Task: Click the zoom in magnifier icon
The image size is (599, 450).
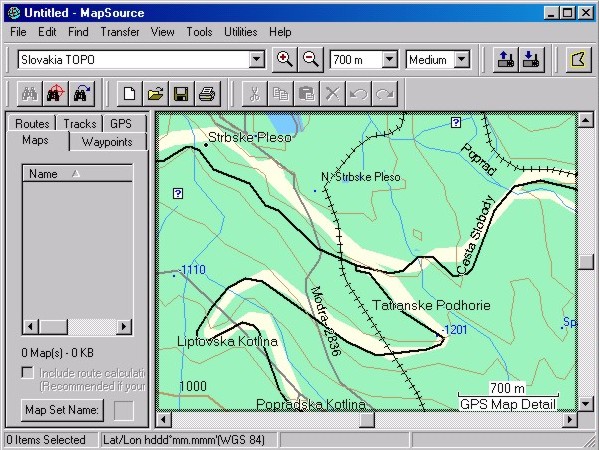Action: coord(285,60)
